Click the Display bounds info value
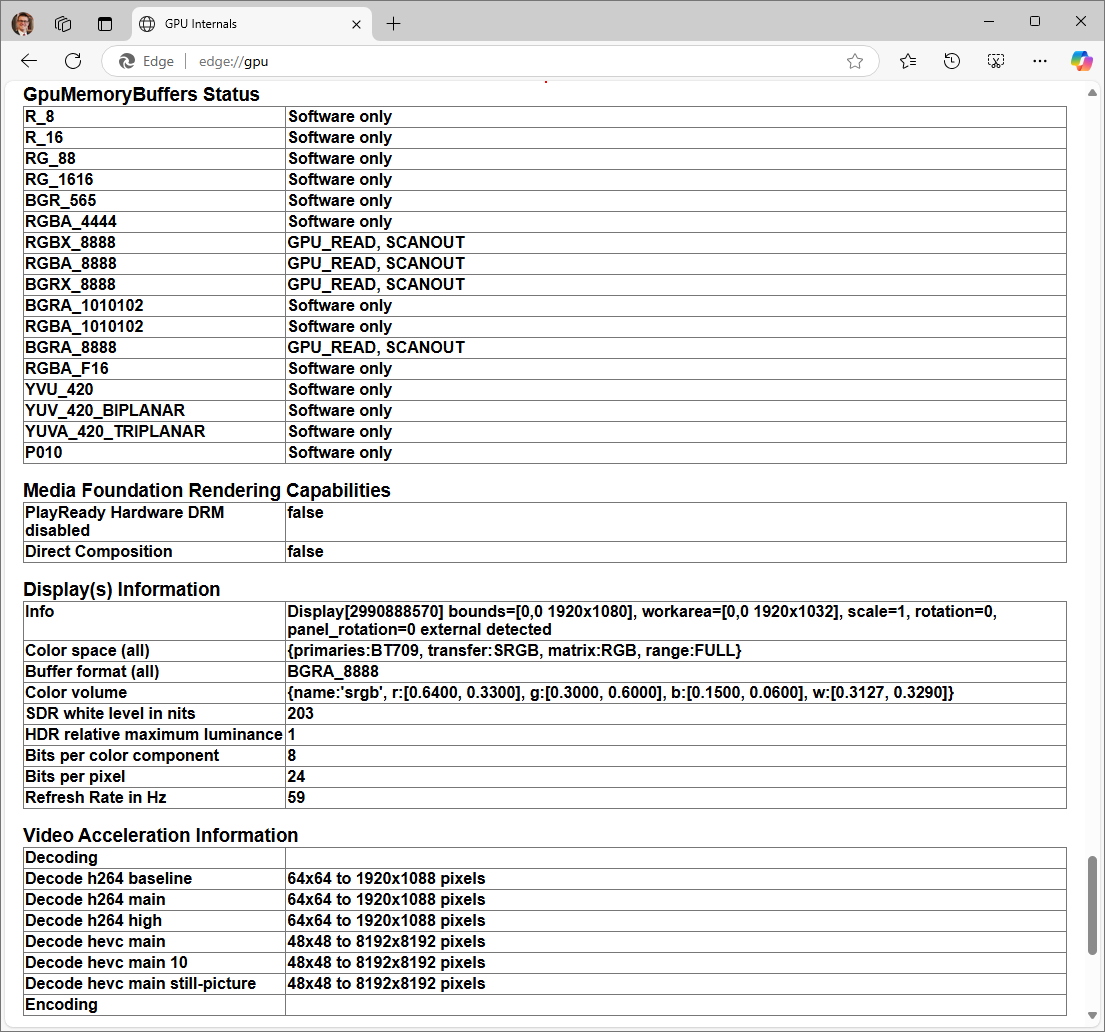 [642, 620]
